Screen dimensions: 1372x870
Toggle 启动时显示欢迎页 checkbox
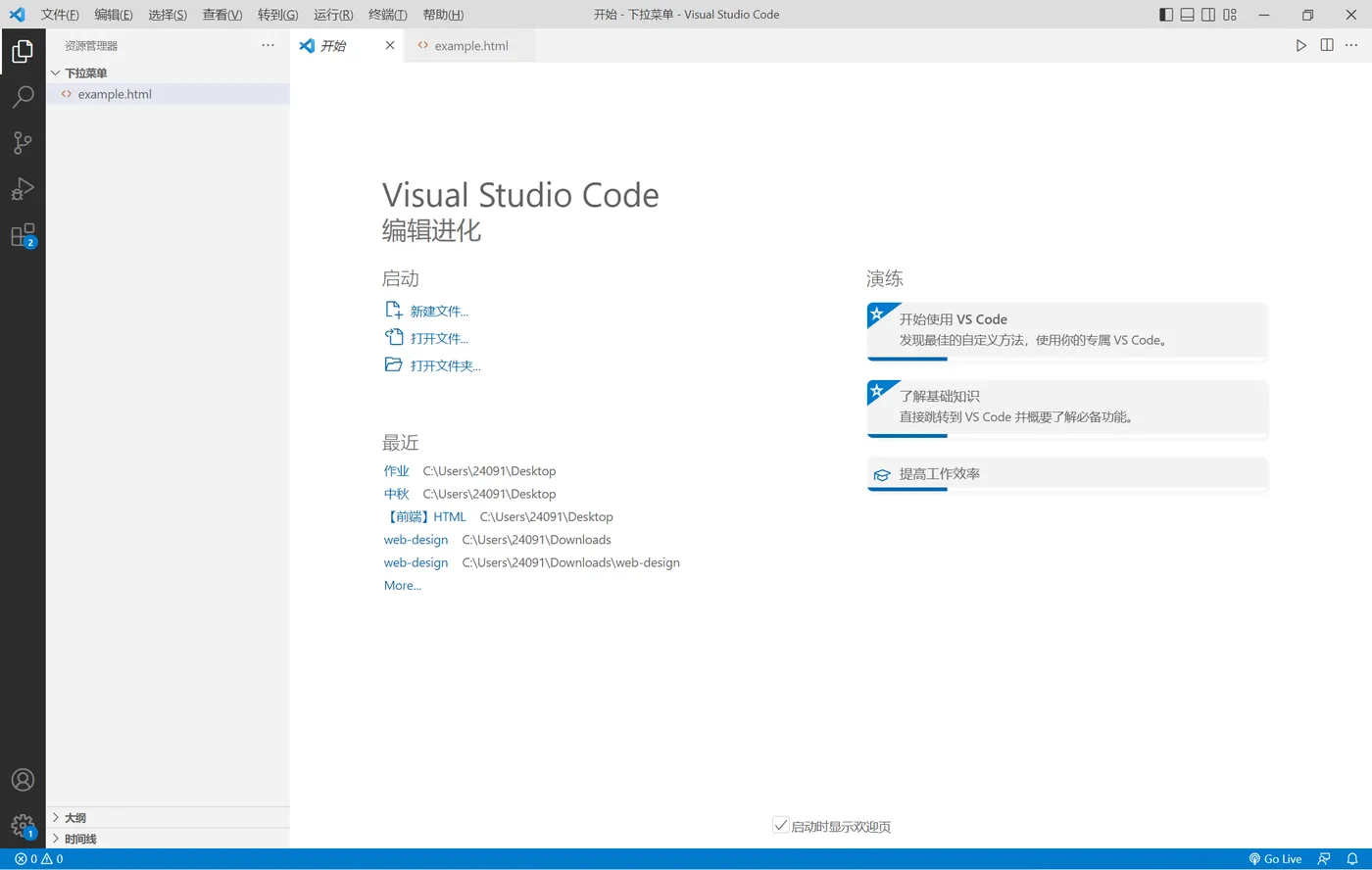click(781, 826)
